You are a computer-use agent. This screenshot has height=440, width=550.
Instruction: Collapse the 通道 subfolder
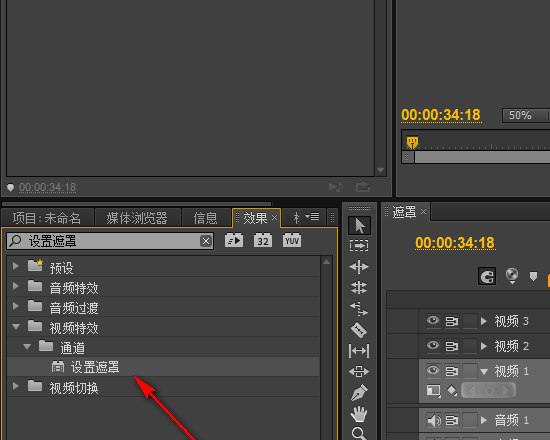coord(27,347)
